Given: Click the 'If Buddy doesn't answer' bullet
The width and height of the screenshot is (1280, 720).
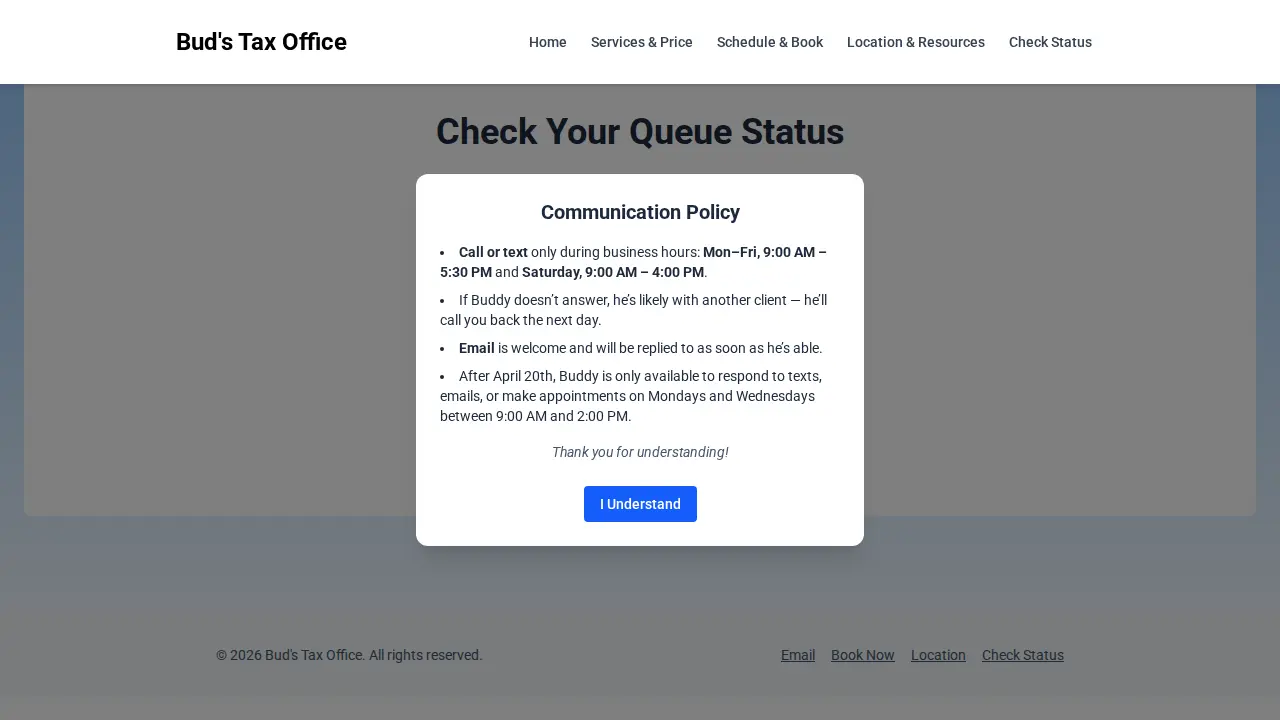Looking at the screenshot, I should tap(640, 310).
